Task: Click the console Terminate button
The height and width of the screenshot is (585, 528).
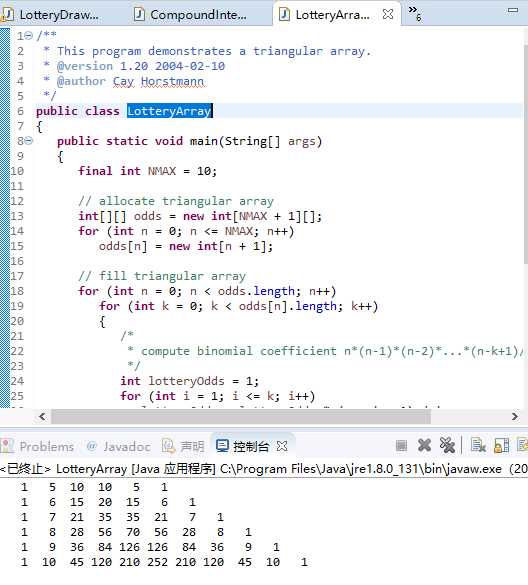Action: tap(401, 445)
